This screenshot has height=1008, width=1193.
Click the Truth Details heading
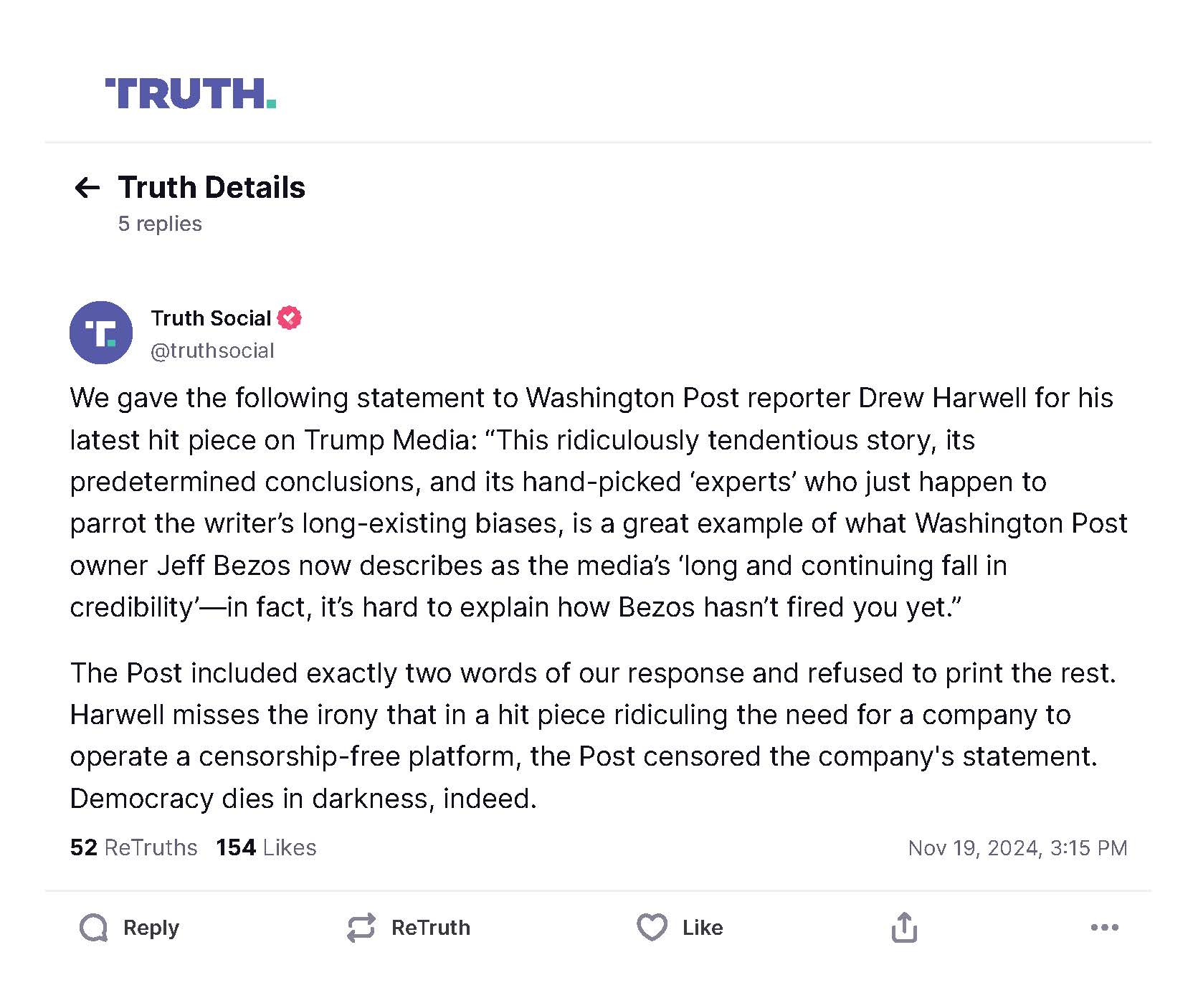211,187
